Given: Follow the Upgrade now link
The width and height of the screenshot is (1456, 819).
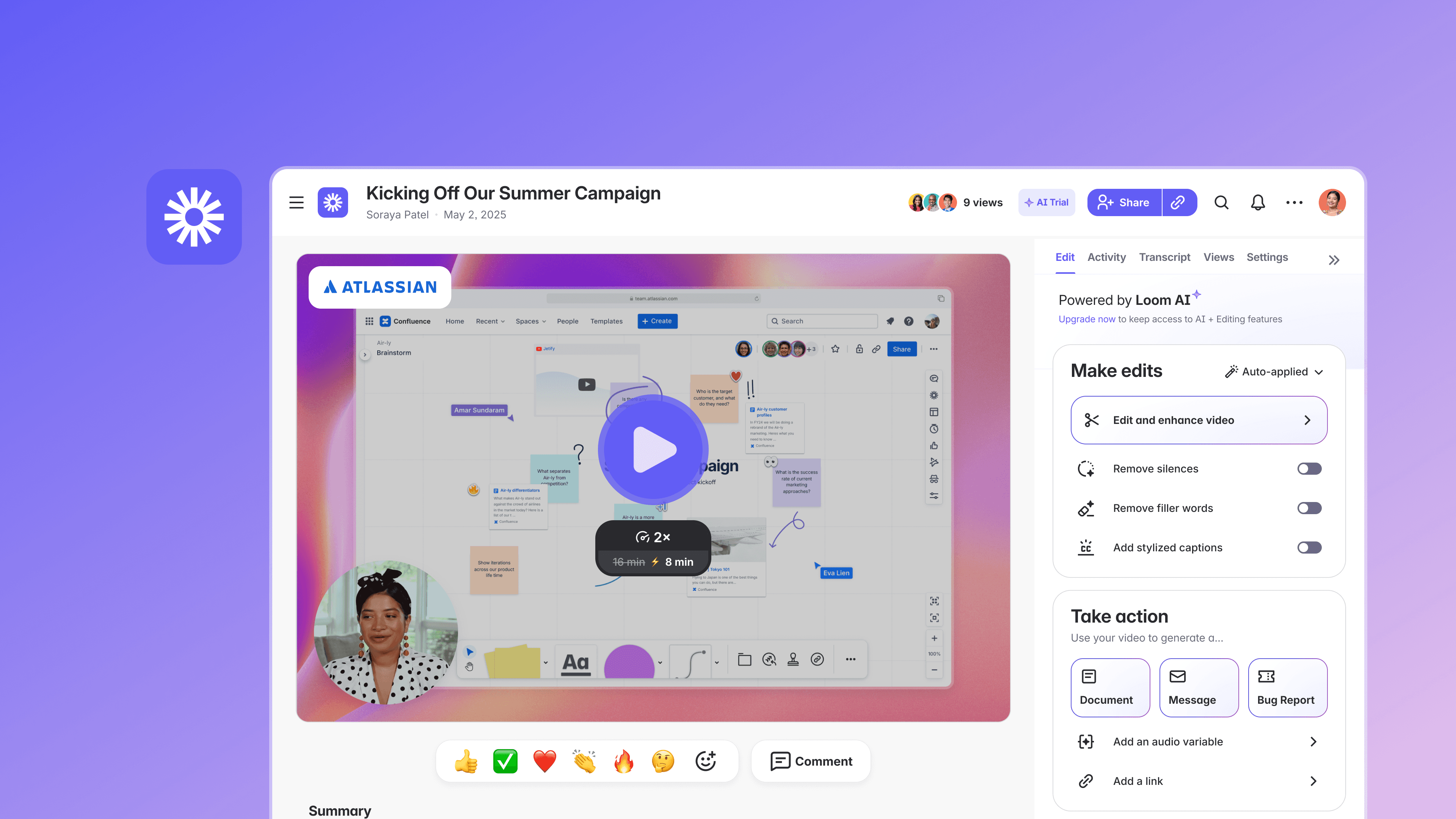Looking at the screenshot, I should (1086, 319).
